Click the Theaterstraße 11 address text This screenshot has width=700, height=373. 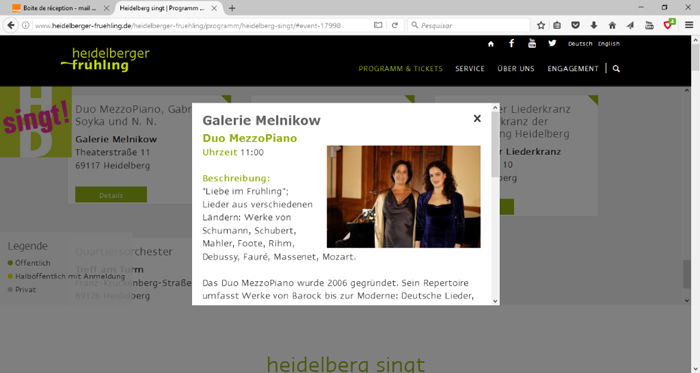(x=112, y=152)
